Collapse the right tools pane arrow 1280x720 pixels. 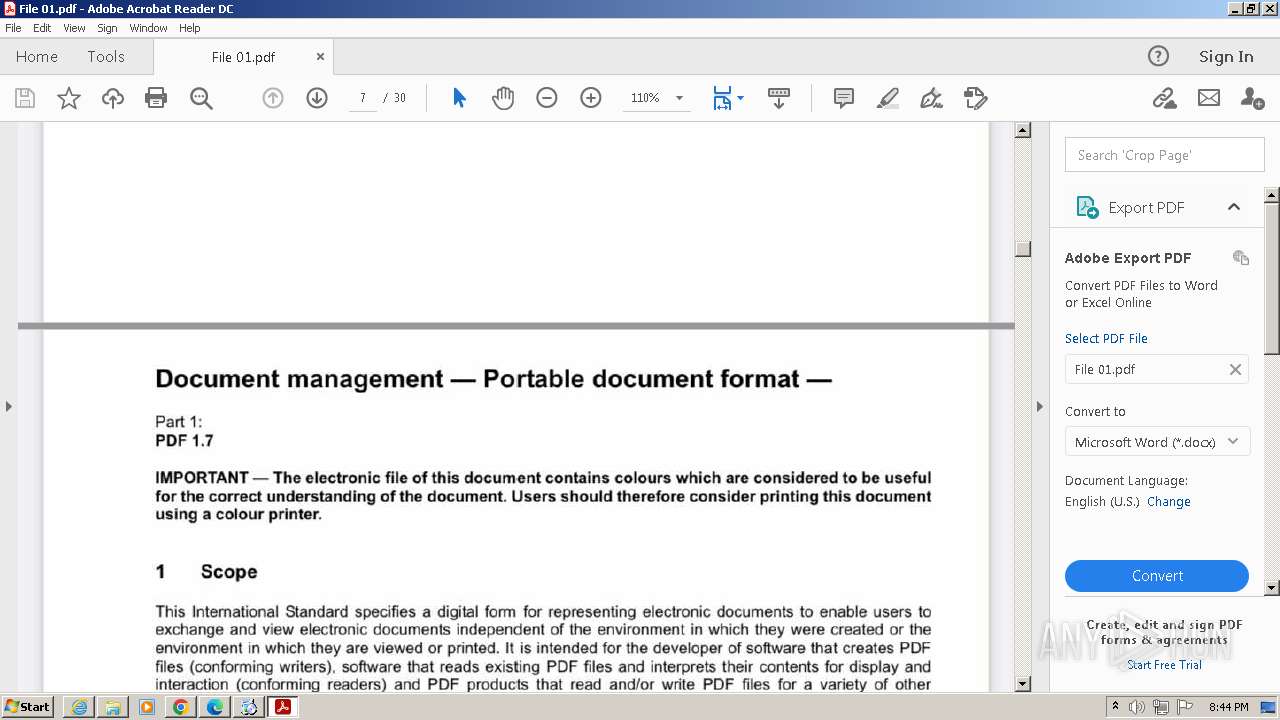coord(1040,406)
